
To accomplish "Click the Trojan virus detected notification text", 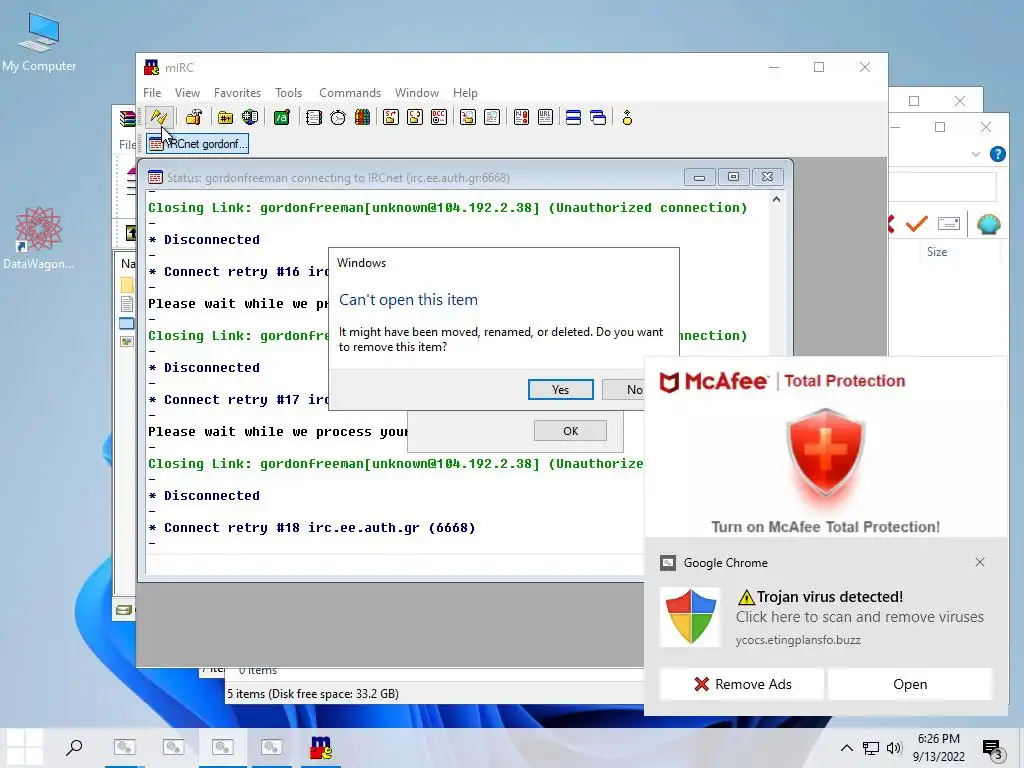I will 830,596.
